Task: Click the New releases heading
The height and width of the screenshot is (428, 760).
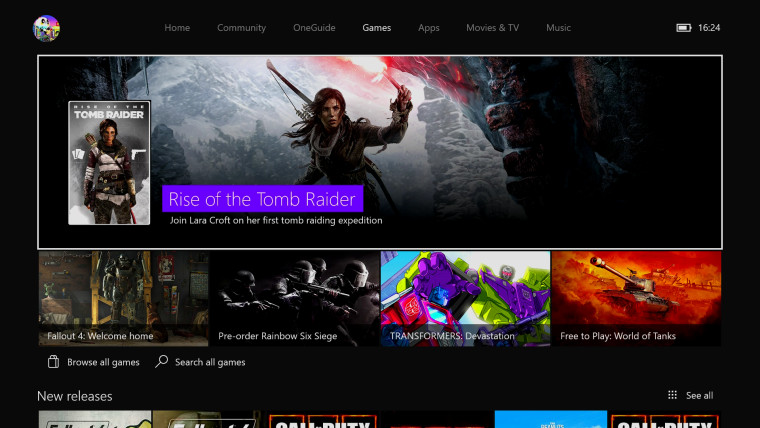Action: click(x=75, y=396)
